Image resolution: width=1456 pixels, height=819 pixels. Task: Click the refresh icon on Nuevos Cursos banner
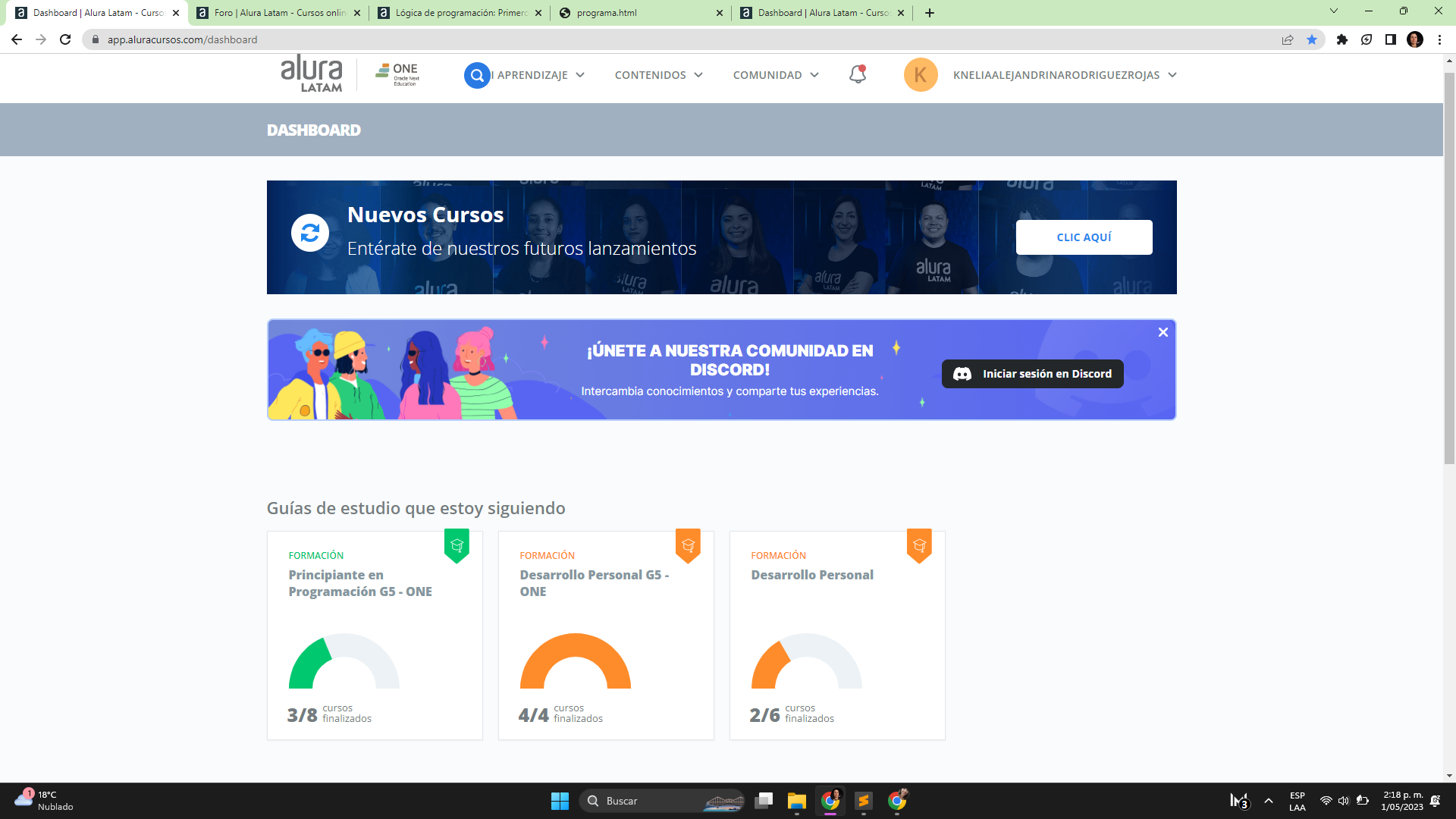pos(310,233)
